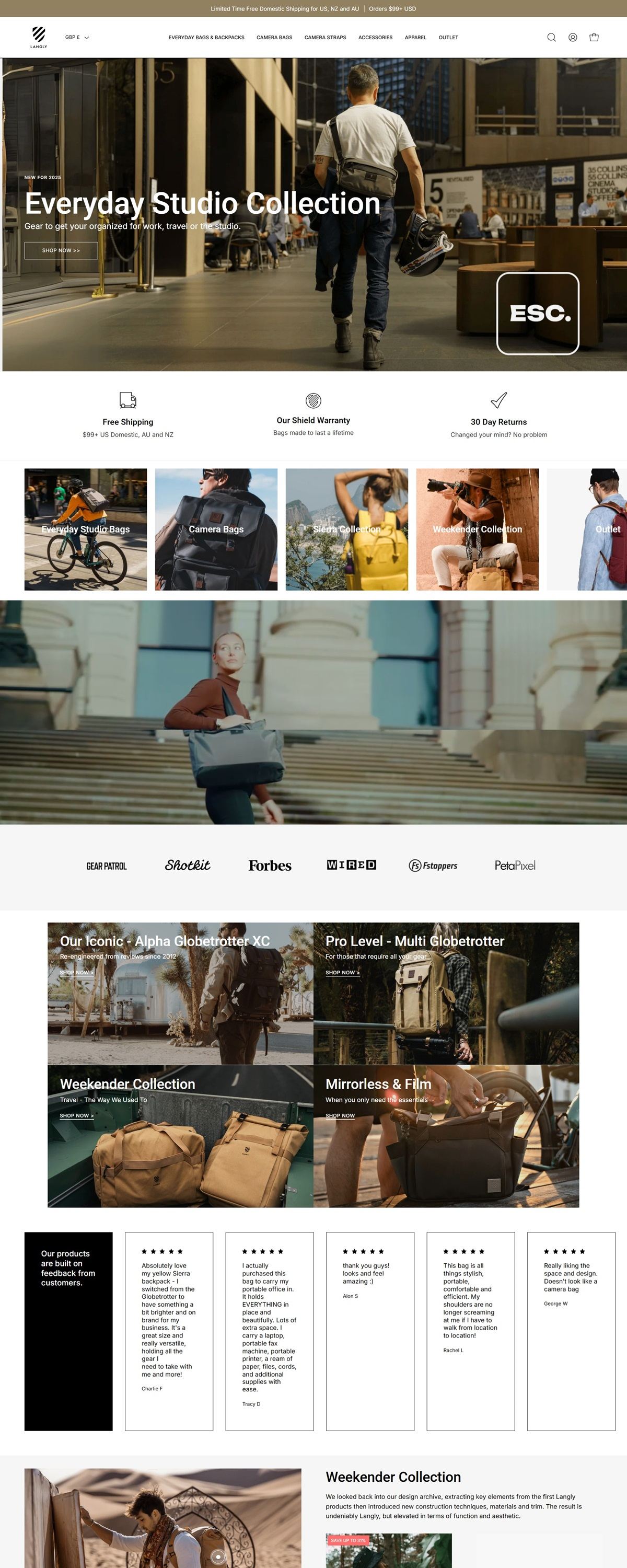
Task: Click the Langly logo icon
Action: tap(39, 37)
